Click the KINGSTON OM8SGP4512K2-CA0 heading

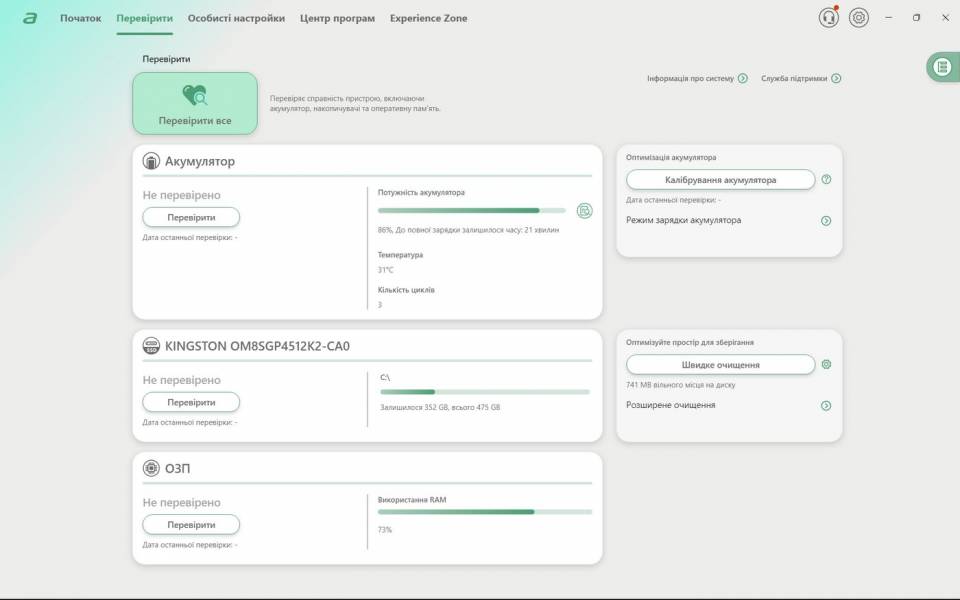pos(257,346)
